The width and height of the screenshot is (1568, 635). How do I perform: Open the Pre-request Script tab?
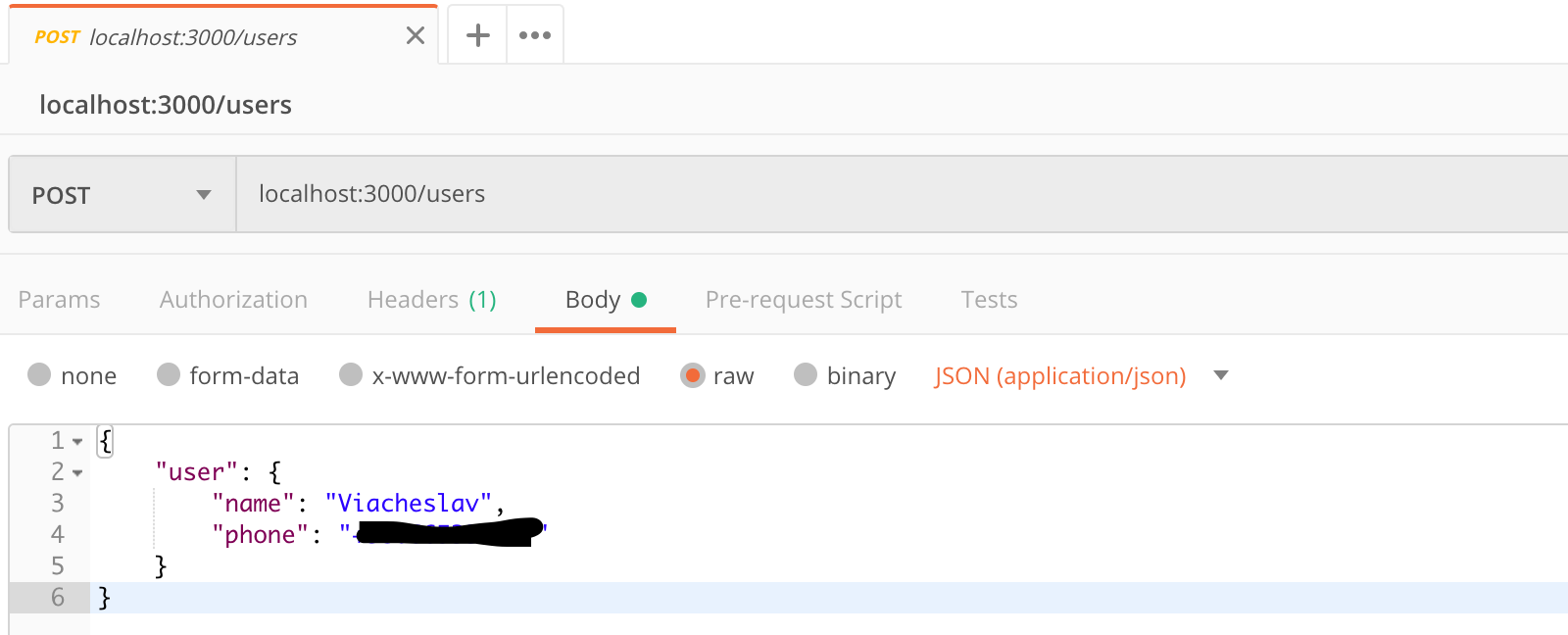click(x=804, y=300)
